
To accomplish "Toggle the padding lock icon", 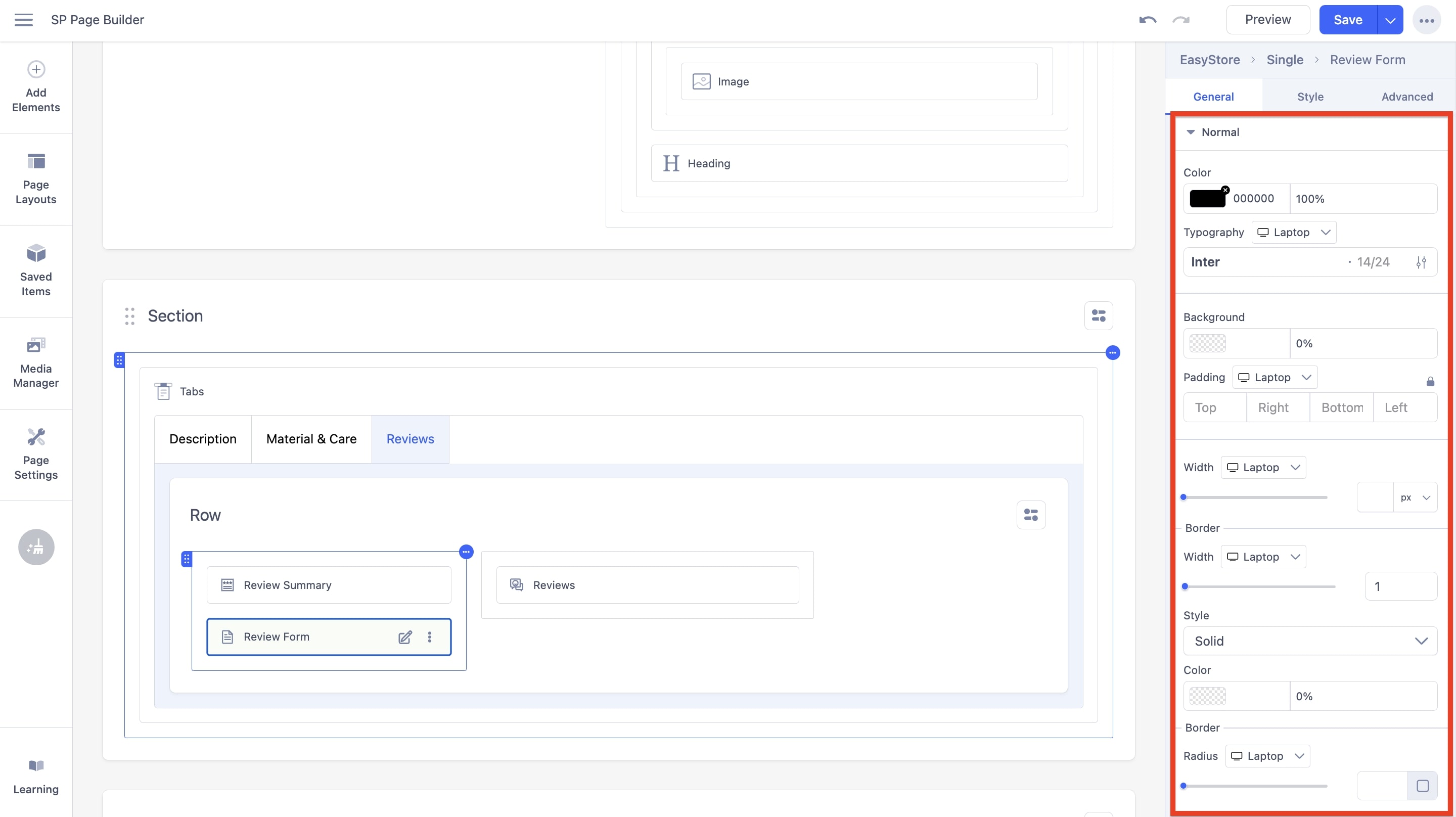I will click(1431, 381).
